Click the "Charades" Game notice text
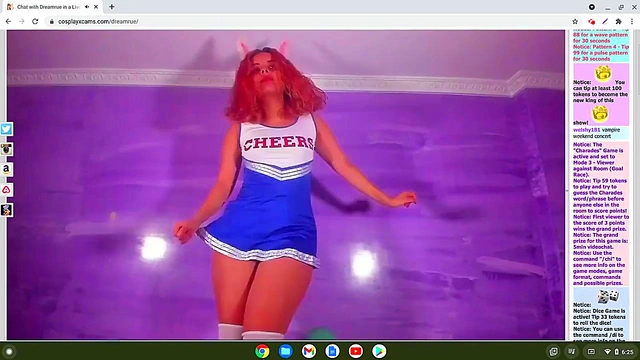 (599, 160)
